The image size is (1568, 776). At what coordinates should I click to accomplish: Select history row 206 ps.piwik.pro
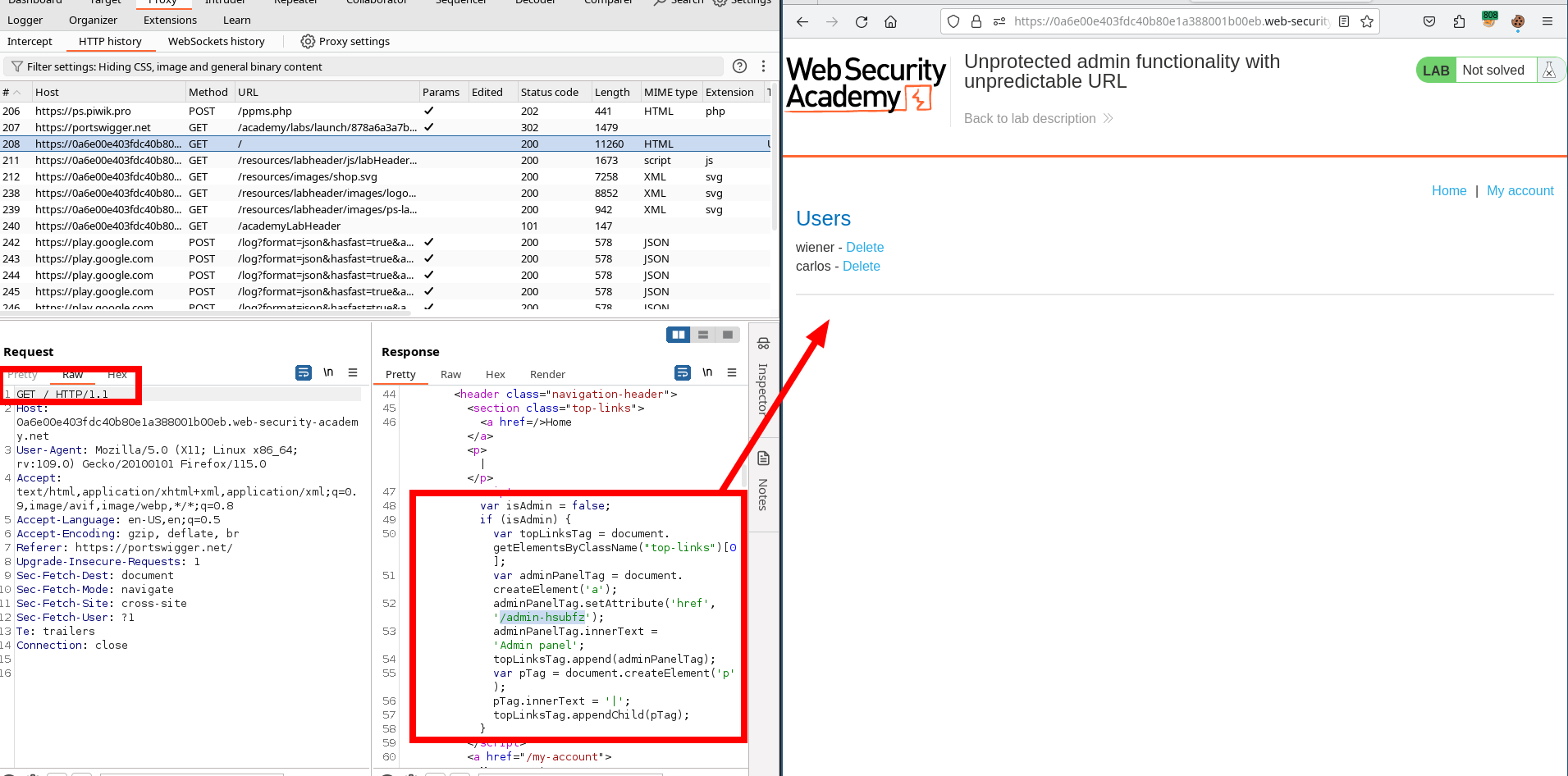coord(386,111)
